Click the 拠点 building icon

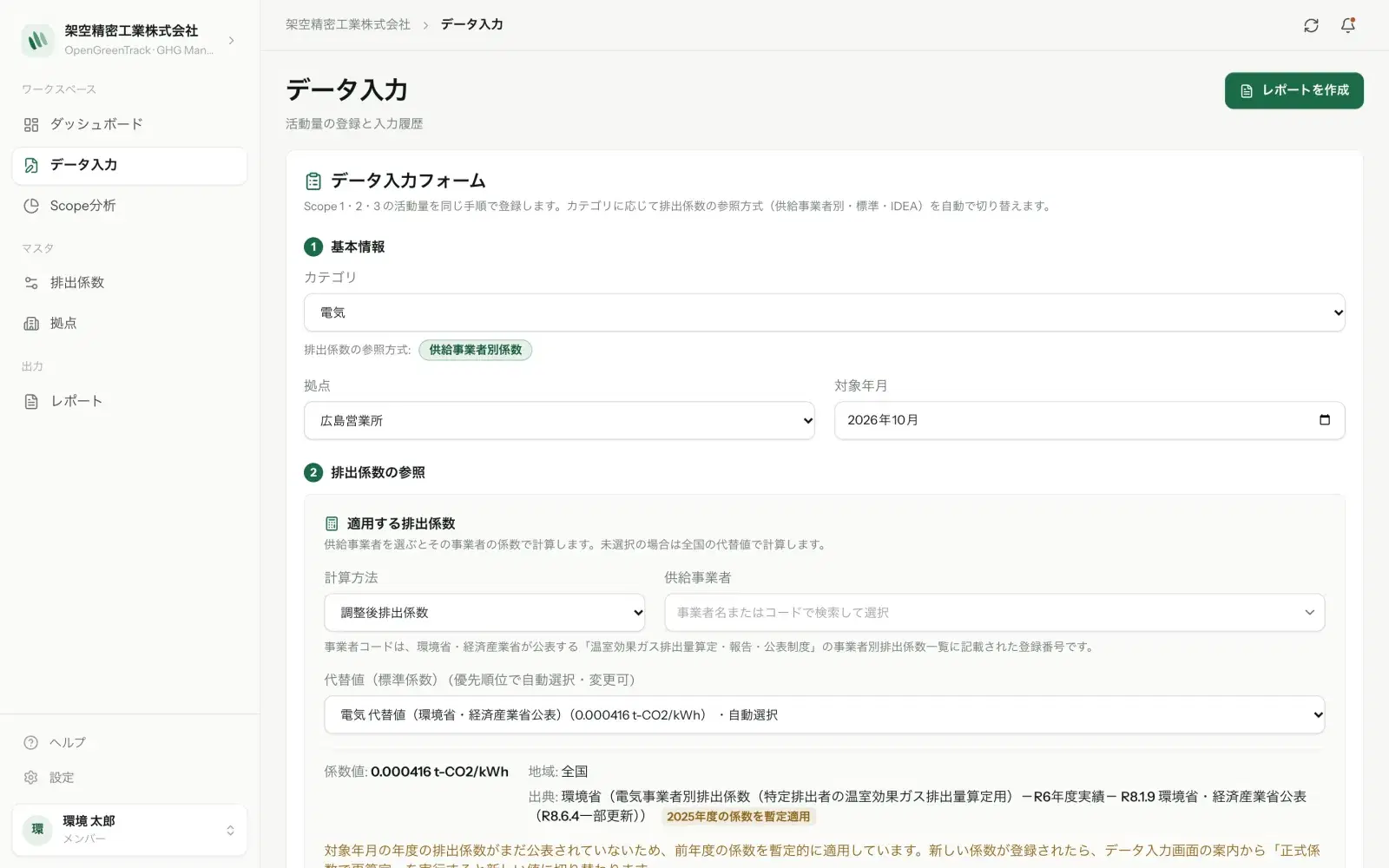point(31,324)
